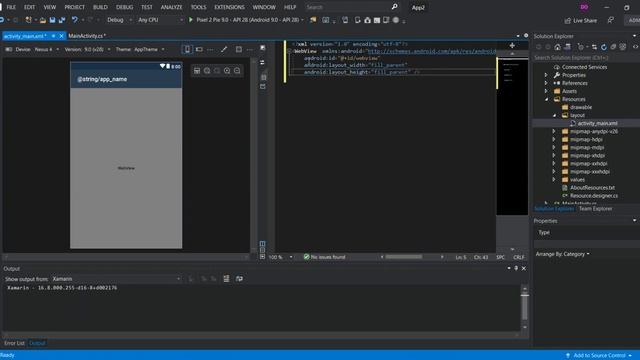
Task: Open the TOOLS menu
Action: tap(198, 7)
